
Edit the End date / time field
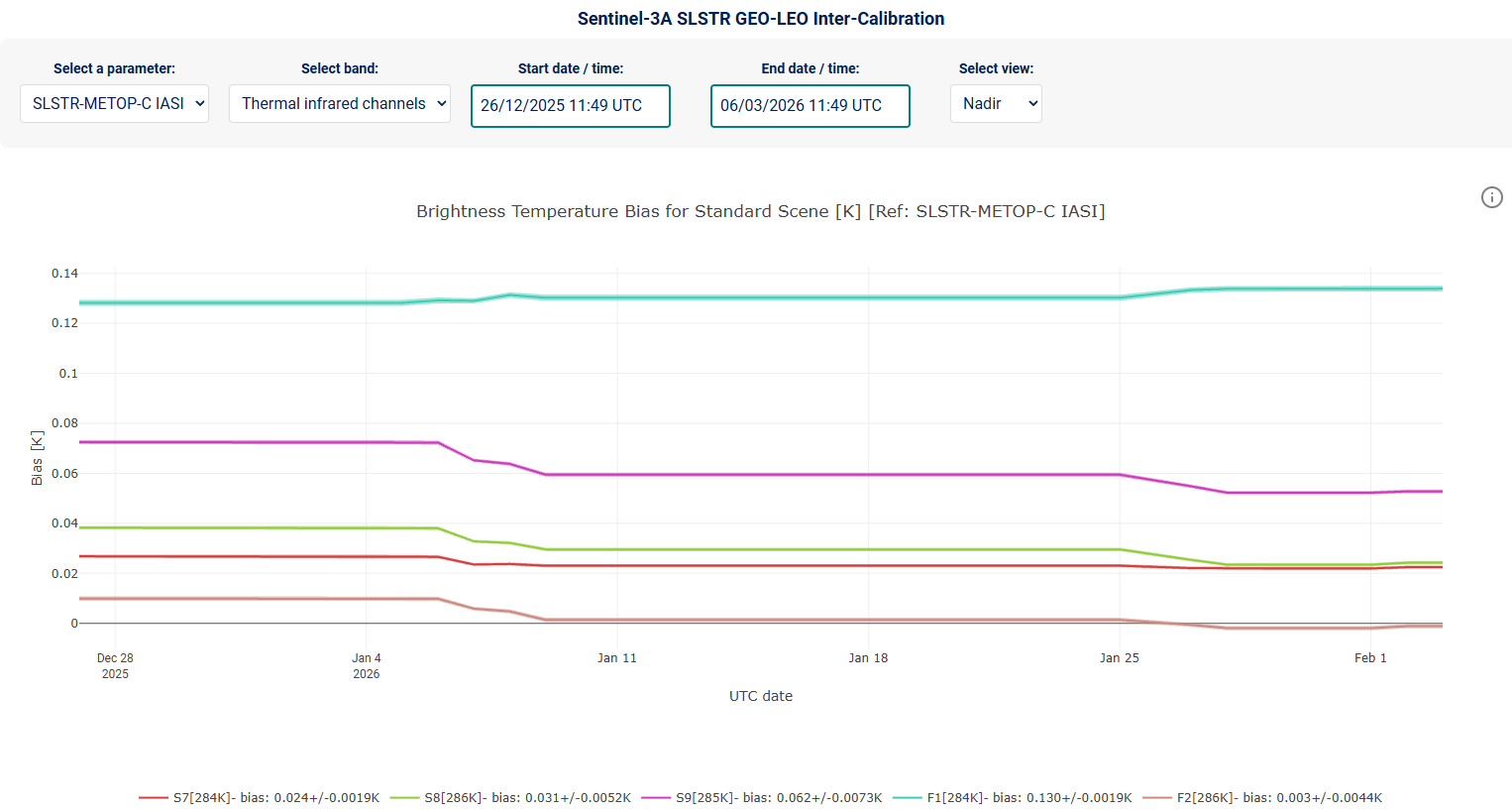[810, 106]
